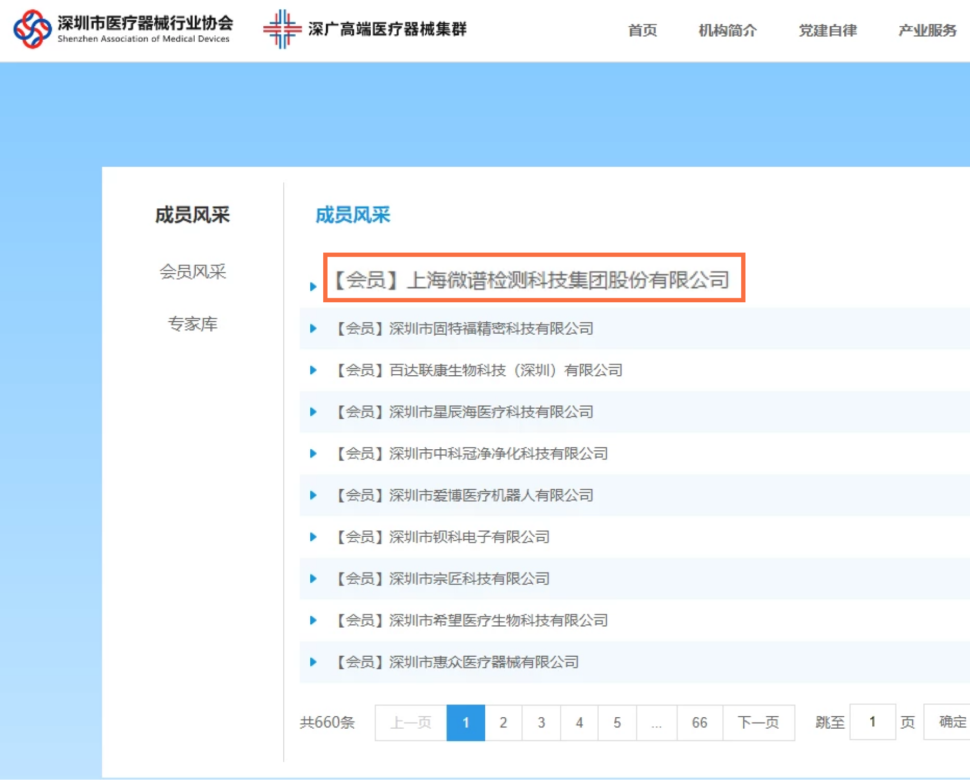The image size is (970, 783).
Task: Click arrow icon beside 深圳市希望医疗生物科技 entry
Action: (x=313, y=620)
